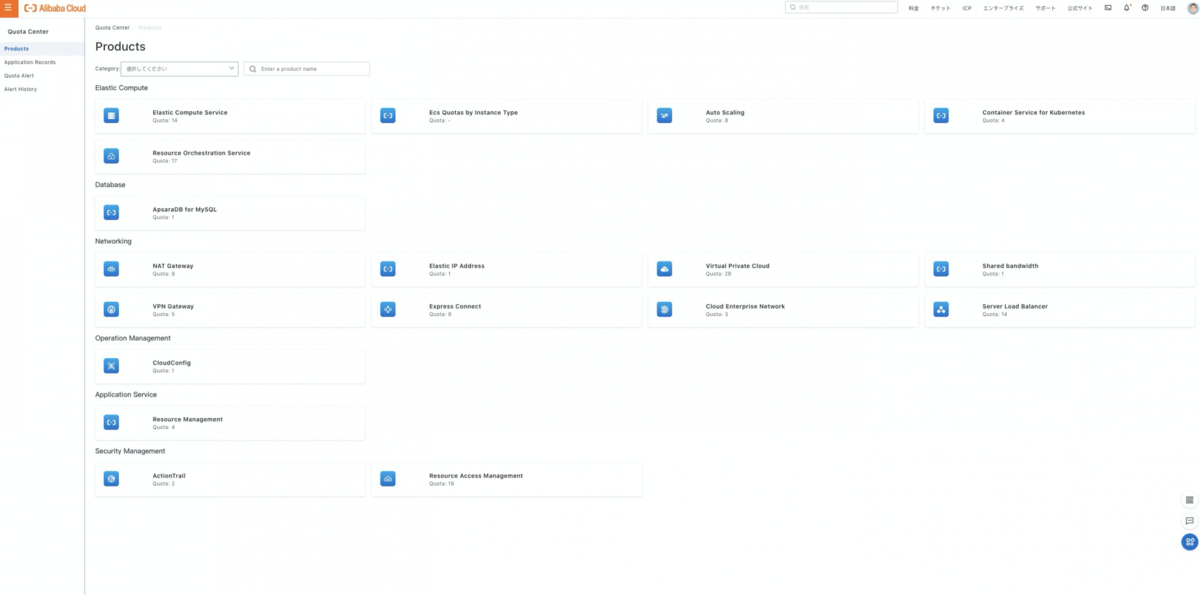Open the feedback chat floating button

(1189, 521)
